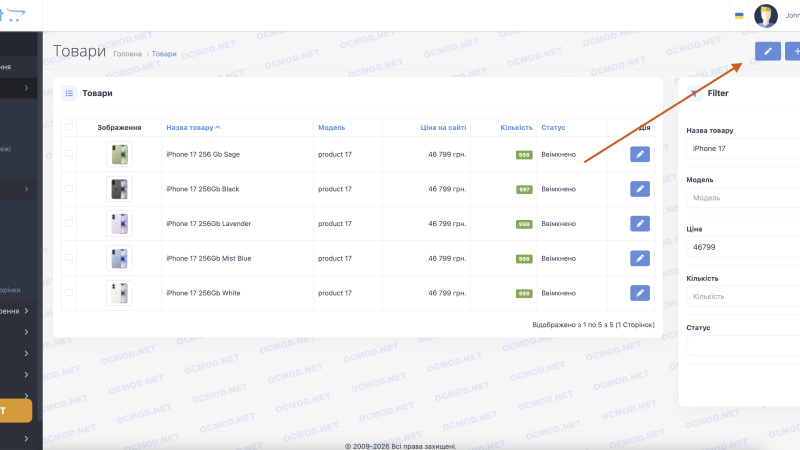The height and width of the screenshot is (450, 800).
Task: Click the Filter funnel icon
Action: point(694,93)
